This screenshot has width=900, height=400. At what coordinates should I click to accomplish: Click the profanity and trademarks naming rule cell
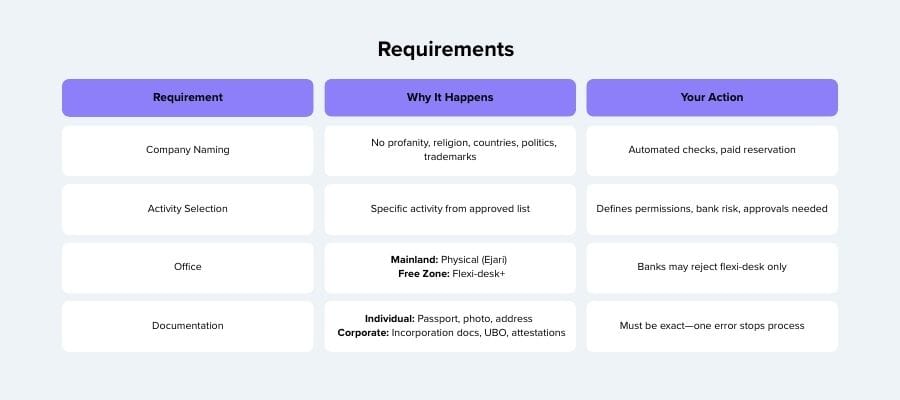coord(450,150)
